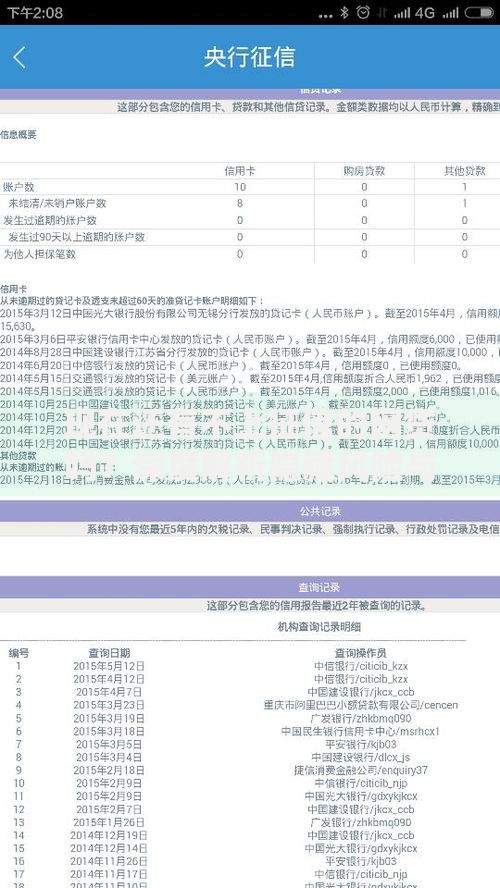Tap the 2014年6月20日中信银行 record line
The width and height of the screenshot is (500, 888).
[x=232, y=365]
